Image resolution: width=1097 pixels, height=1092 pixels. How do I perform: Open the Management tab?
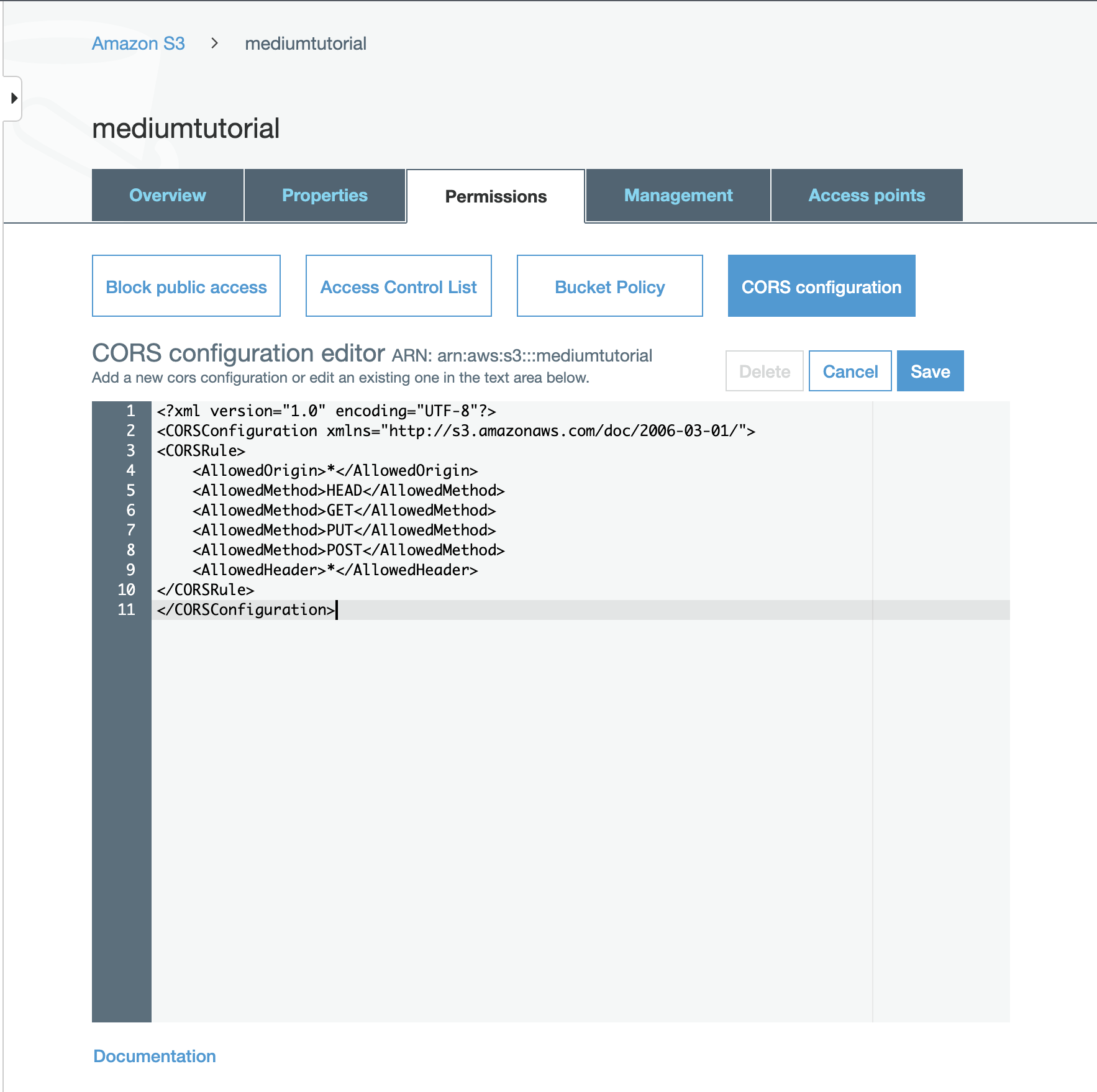(678, 195)
